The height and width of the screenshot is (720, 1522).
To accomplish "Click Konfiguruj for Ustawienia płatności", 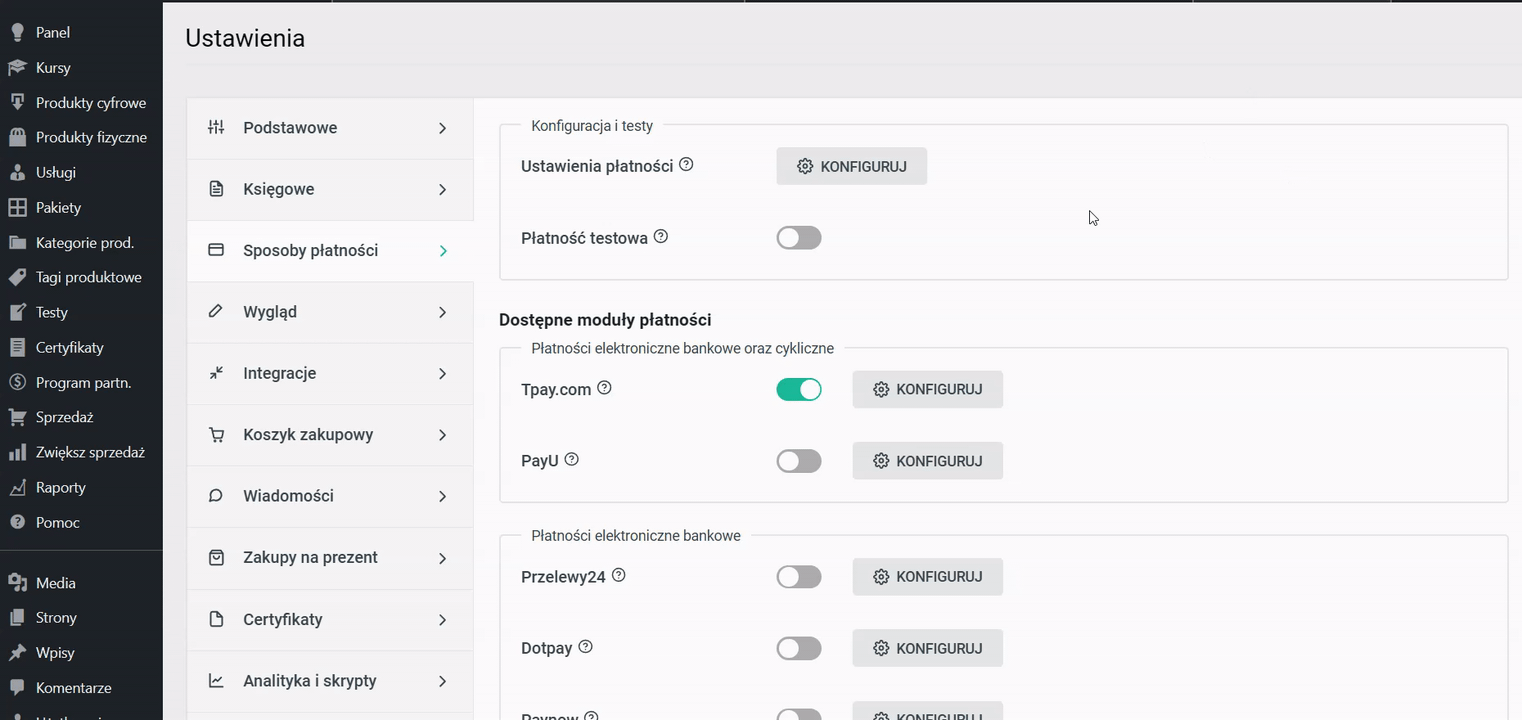I will [x=852, y=166].
